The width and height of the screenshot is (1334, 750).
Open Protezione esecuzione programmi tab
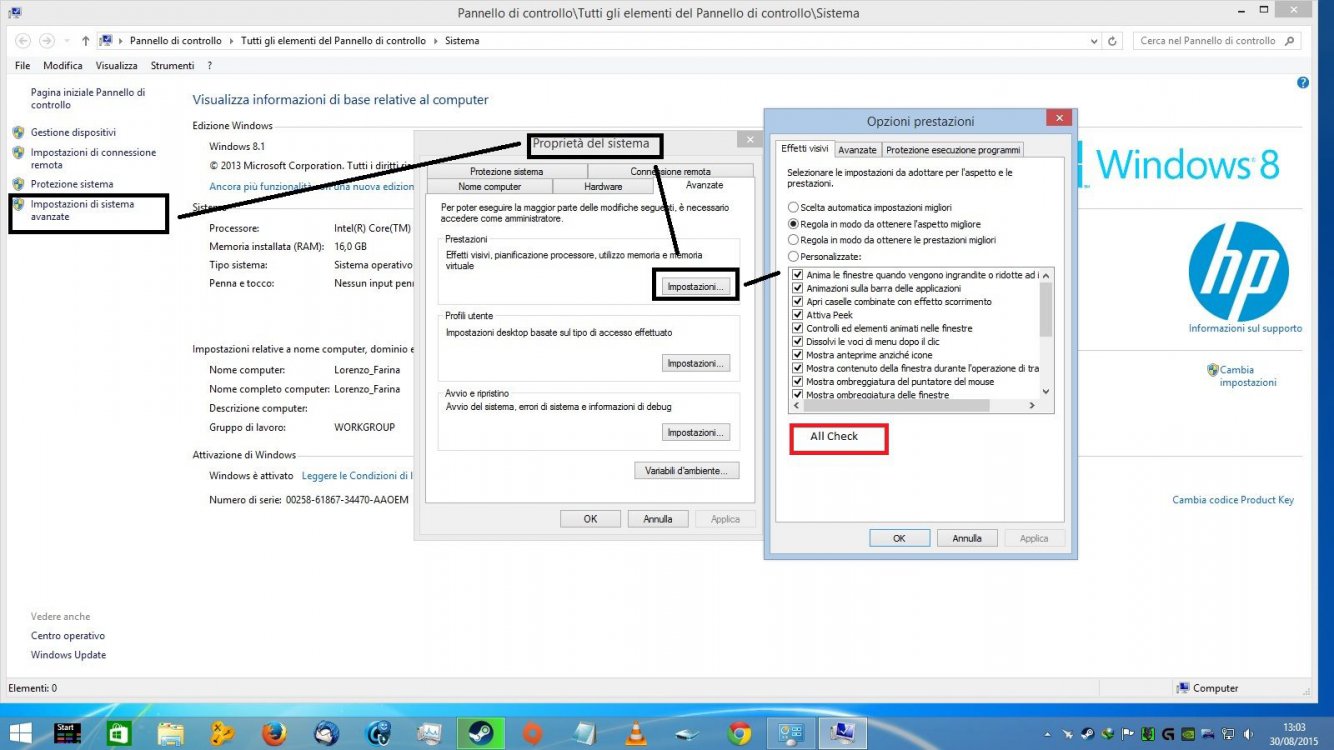(x=953, y=150)
